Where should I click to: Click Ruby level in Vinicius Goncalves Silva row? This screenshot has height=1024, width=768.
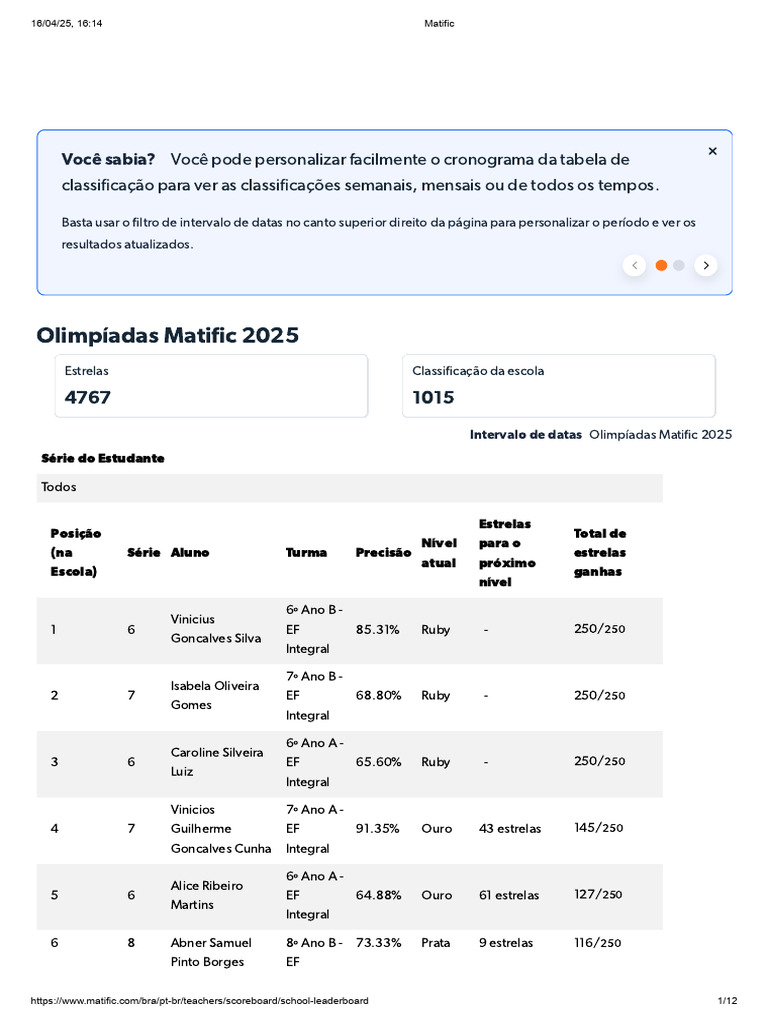pos(436,630)
